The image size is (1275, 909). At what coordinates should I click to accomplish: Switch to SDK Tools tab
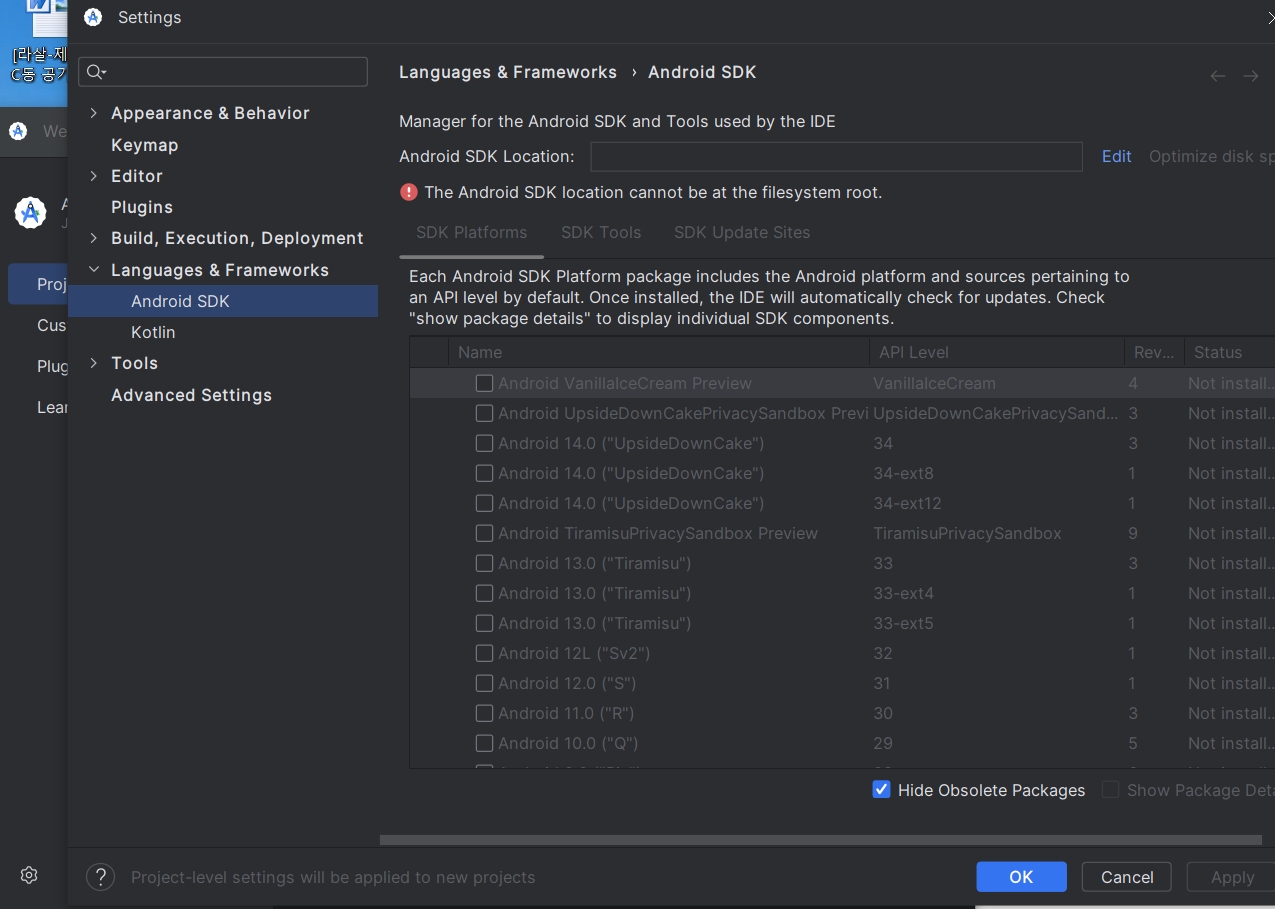pos(601,232)
